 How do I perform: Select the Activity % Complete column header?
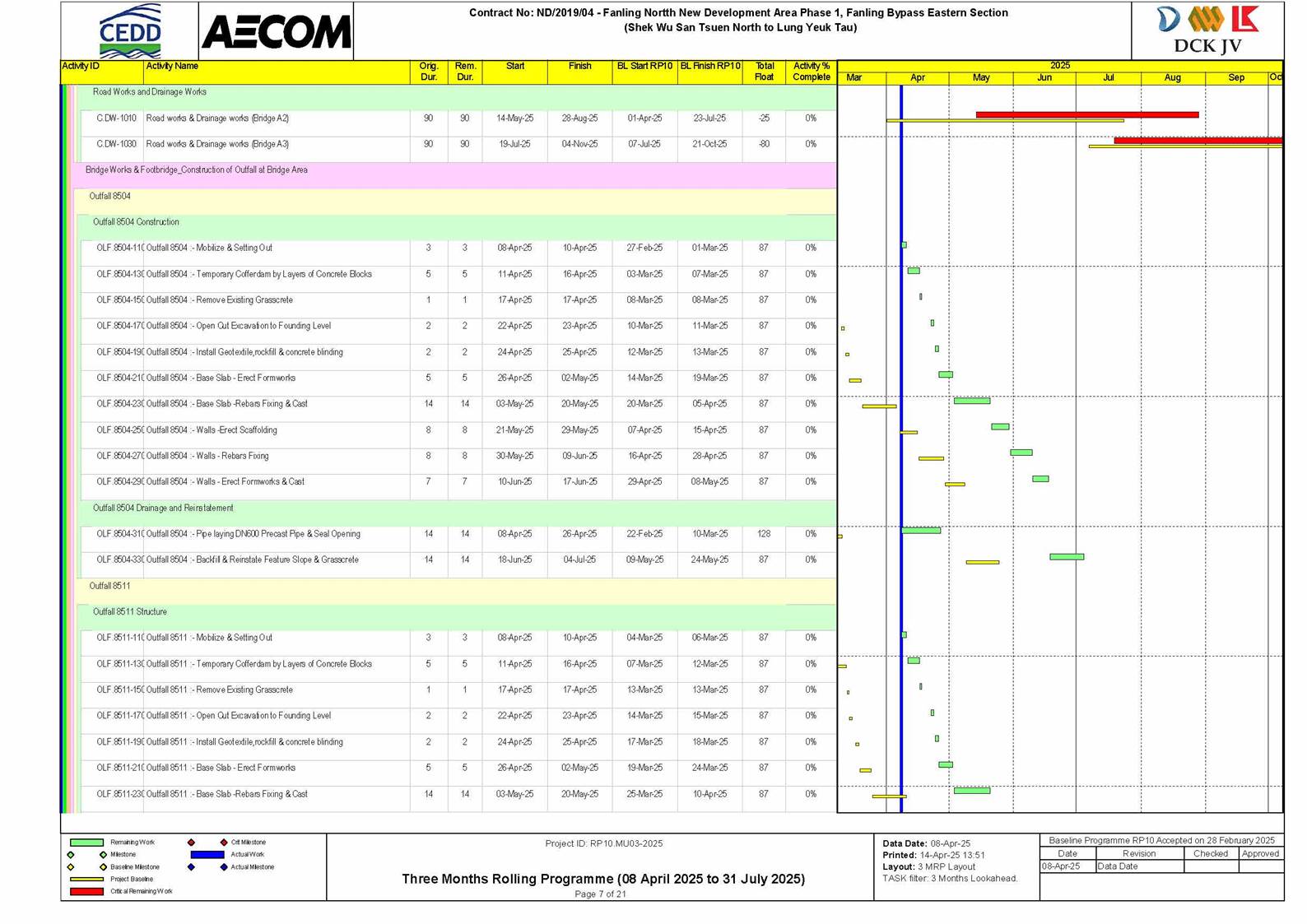point(811,72)
